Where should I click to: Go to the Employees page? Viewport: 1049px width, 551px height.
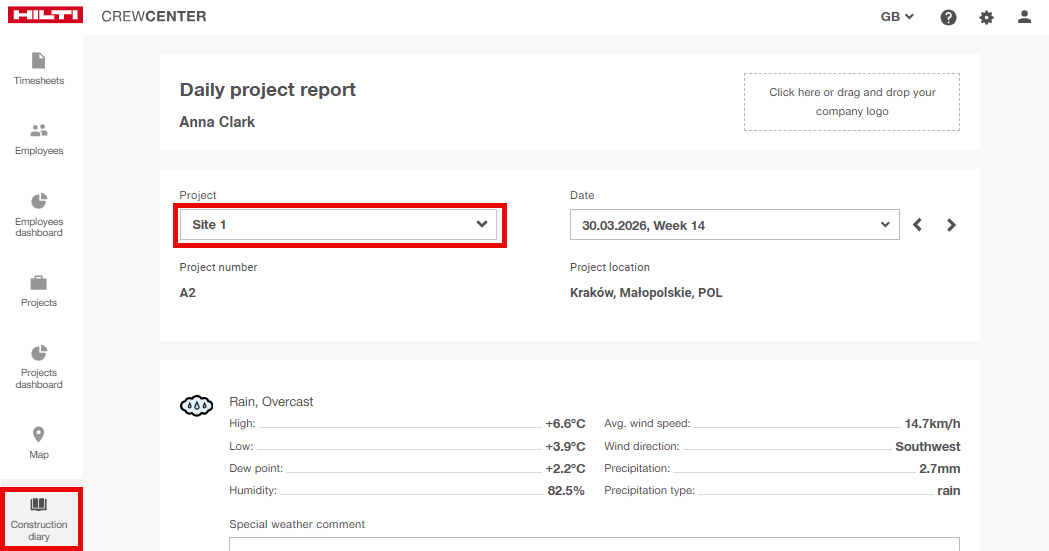[x=39, y=139]
